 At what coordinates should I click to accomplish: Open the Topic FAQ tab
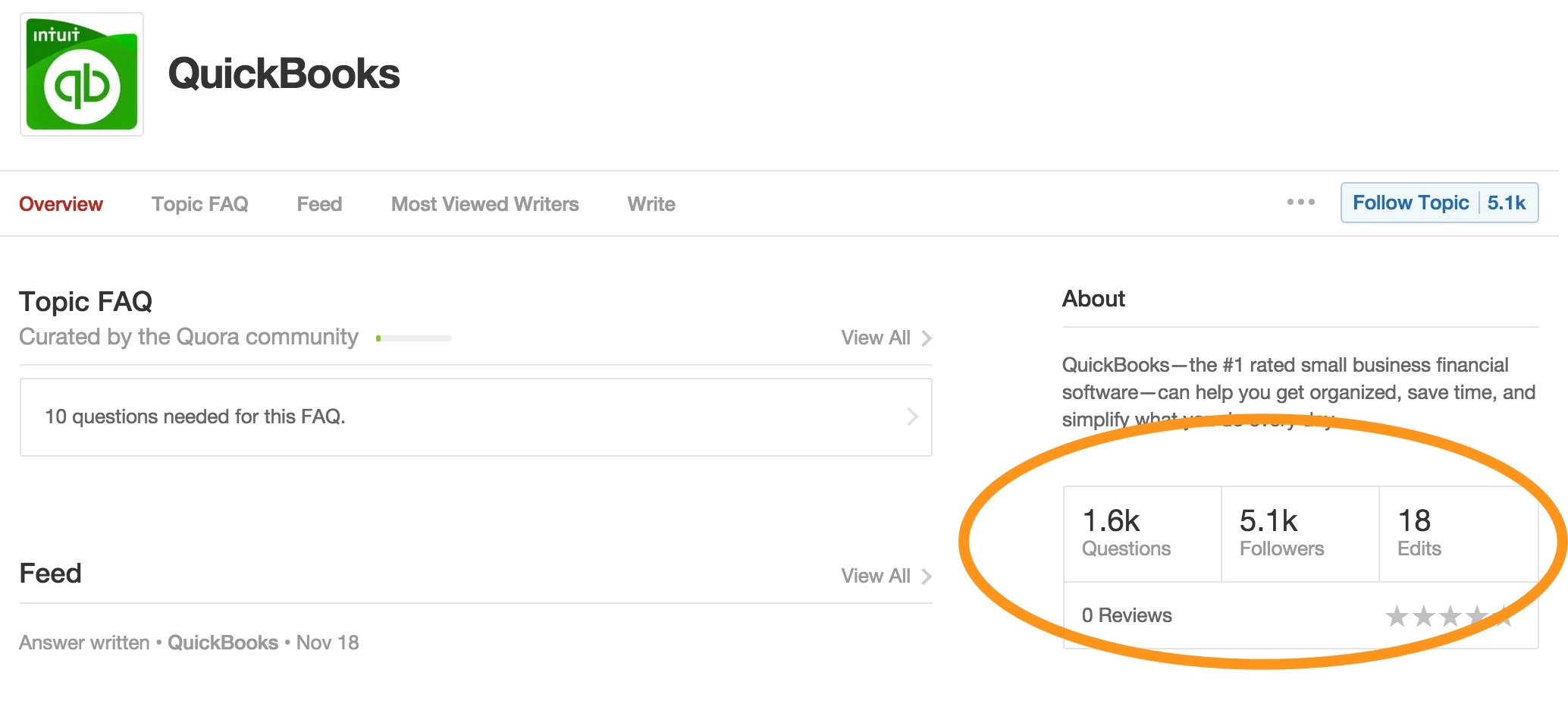coord(199,204)
